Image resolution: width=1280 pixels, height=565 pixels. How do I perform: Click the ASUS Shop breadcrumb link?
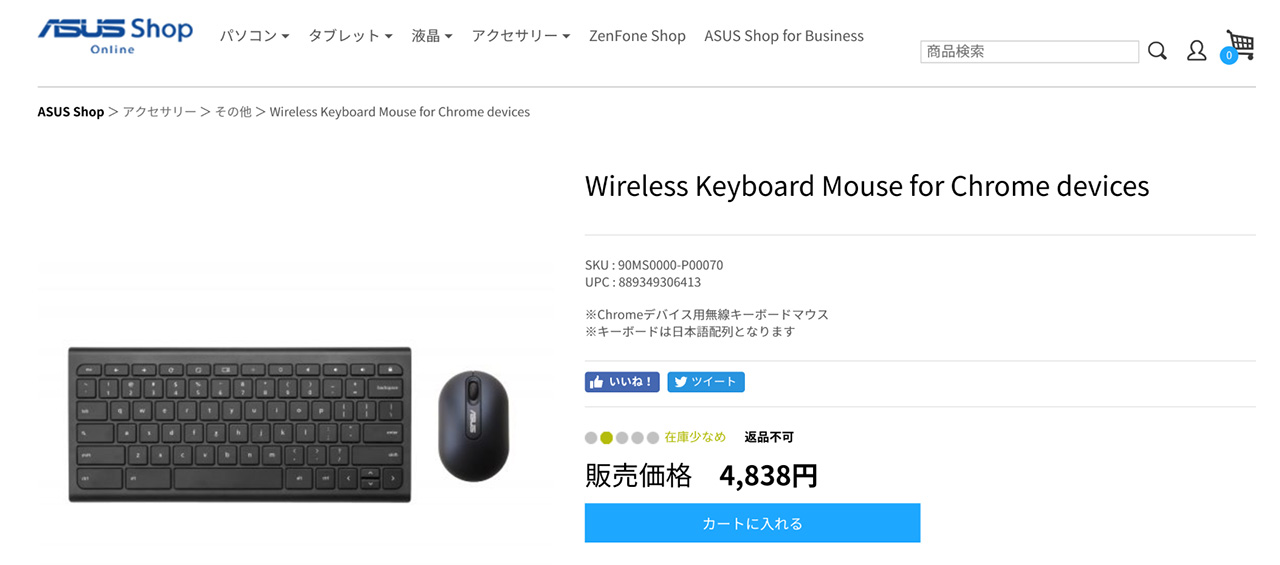click(71, 112)
